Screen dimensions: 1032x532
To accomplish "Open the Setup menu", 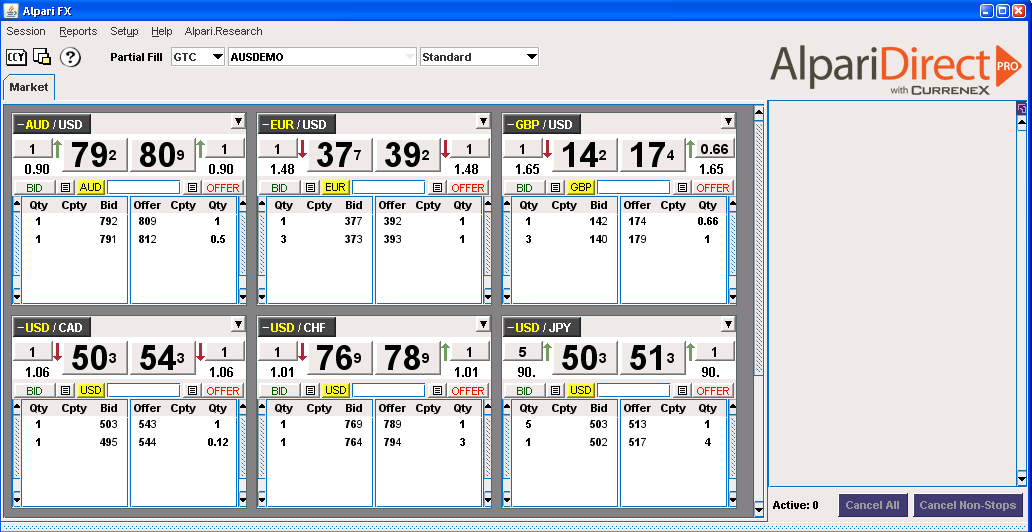I will (x=124, y=31).
